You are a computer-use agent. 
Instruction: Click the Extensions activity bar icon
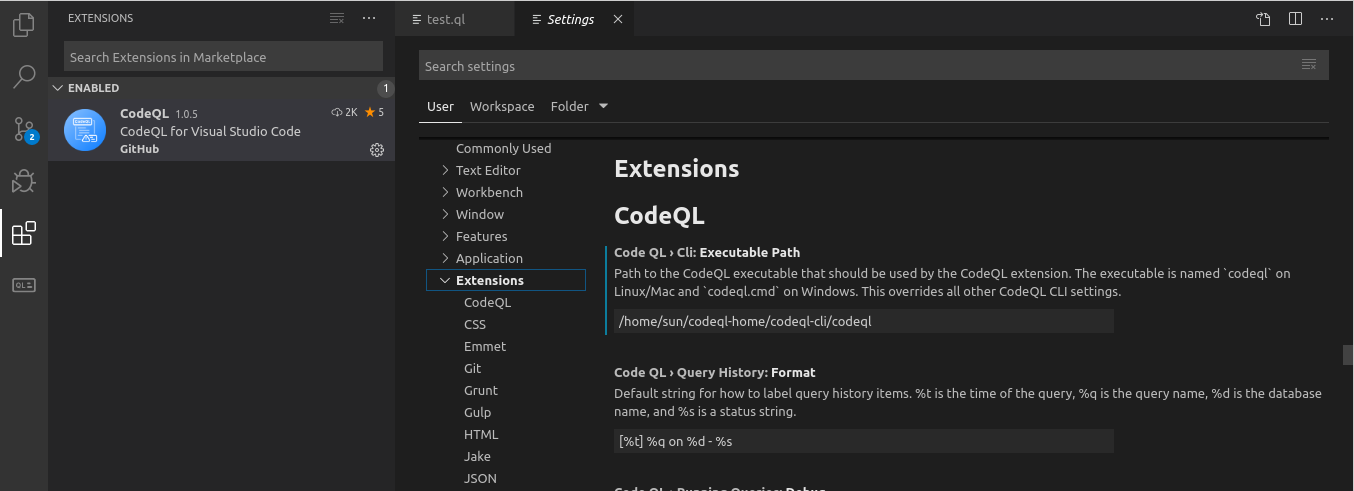point(24,234)
